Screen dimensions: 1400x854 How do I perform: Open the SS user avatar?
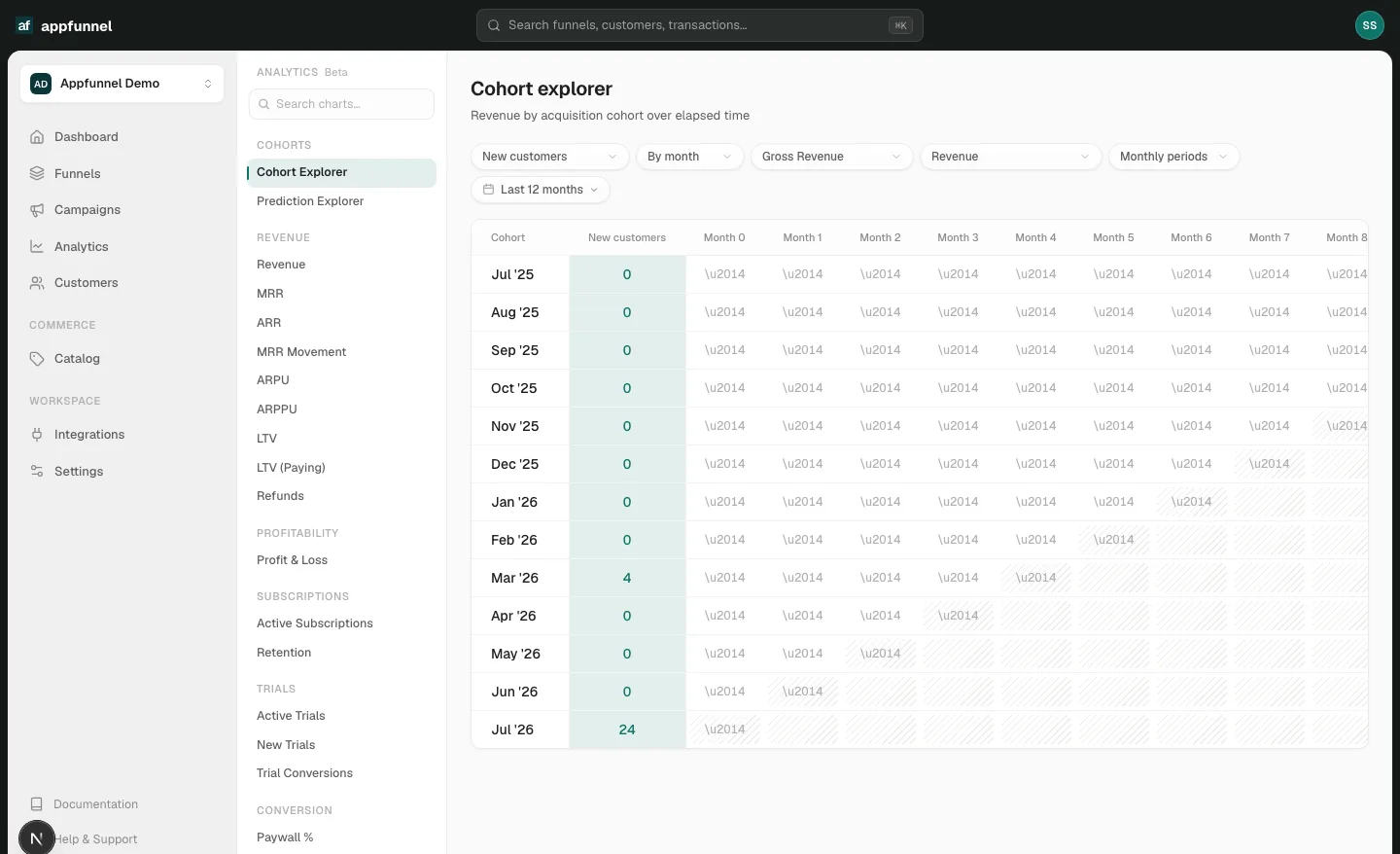pos(1369,25)
